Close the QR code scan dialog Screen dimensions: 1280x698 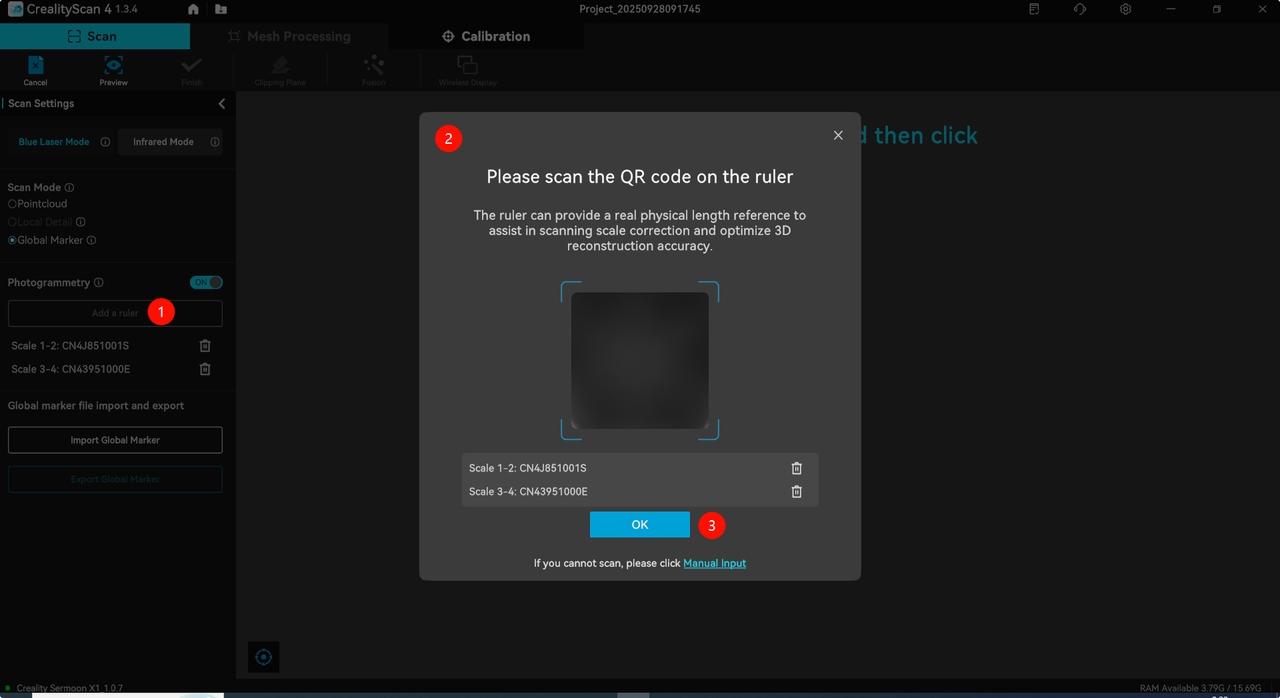point(838,135)
